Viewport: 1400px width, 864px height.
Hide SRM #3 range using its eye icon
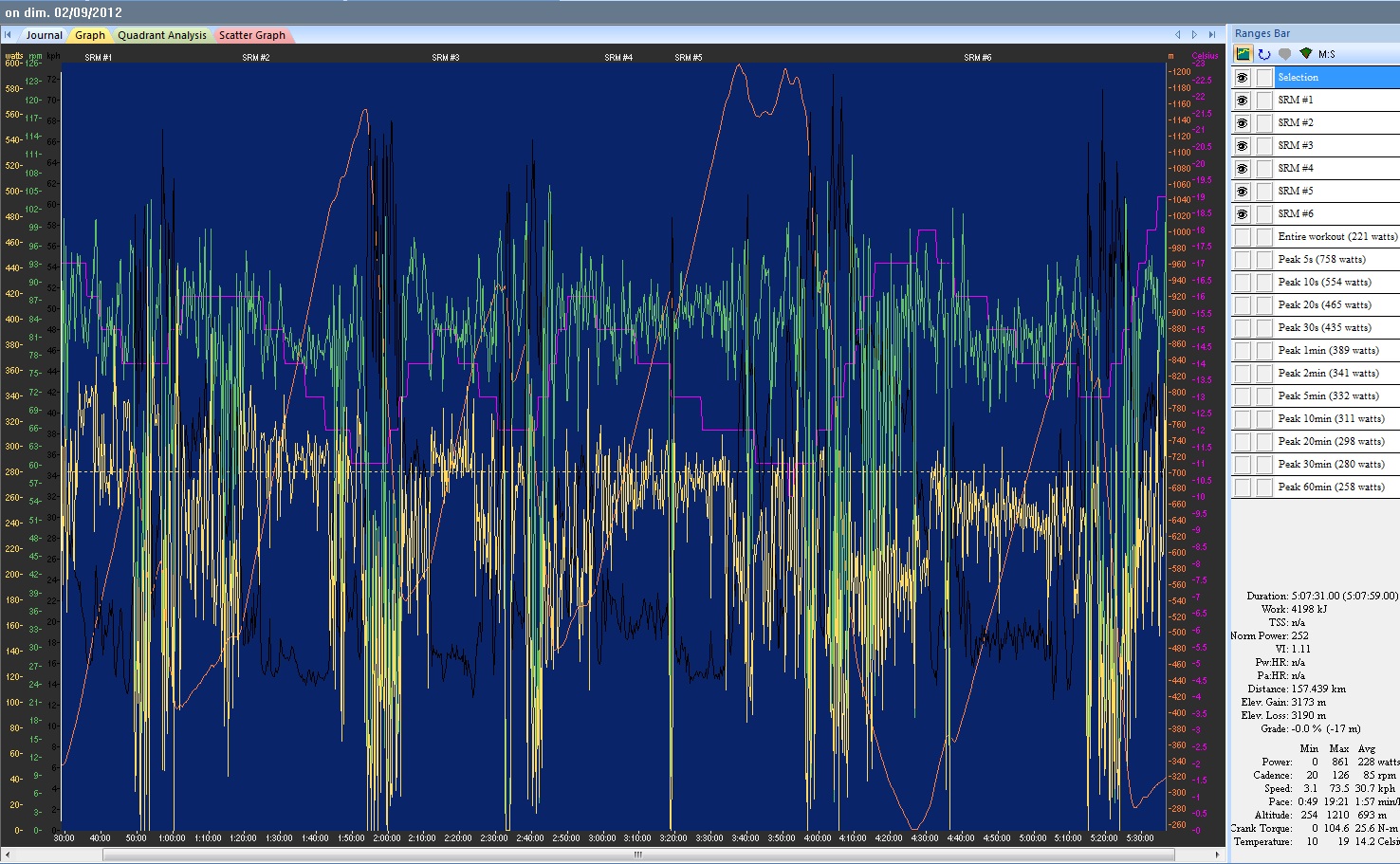[x=1243, y=146]
